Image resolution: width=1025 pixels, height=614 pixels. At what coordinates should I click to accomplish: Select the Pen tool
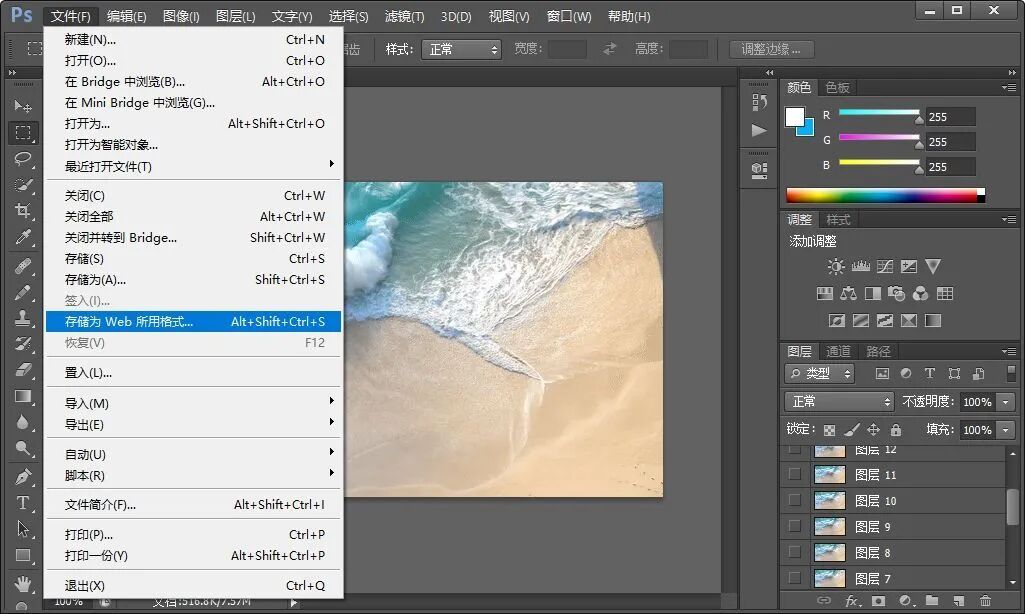(x=23, y=477)
